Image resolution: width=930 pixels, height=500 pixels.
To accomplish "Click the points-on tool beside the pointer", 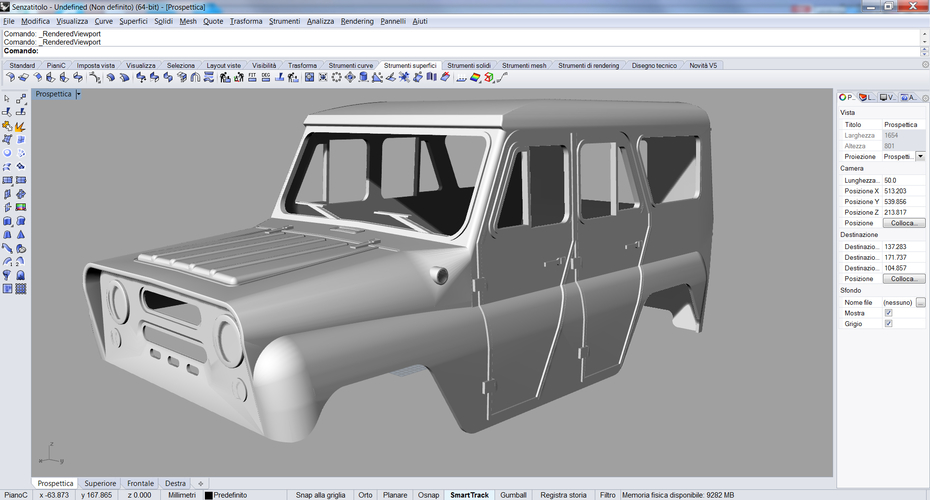I will point(21,98).
